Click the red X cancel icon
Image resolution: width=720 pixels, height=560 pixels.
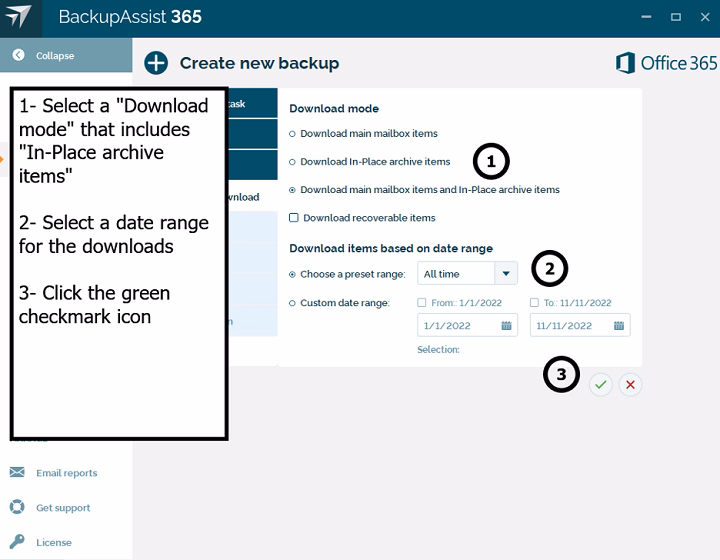pos(630,384)
